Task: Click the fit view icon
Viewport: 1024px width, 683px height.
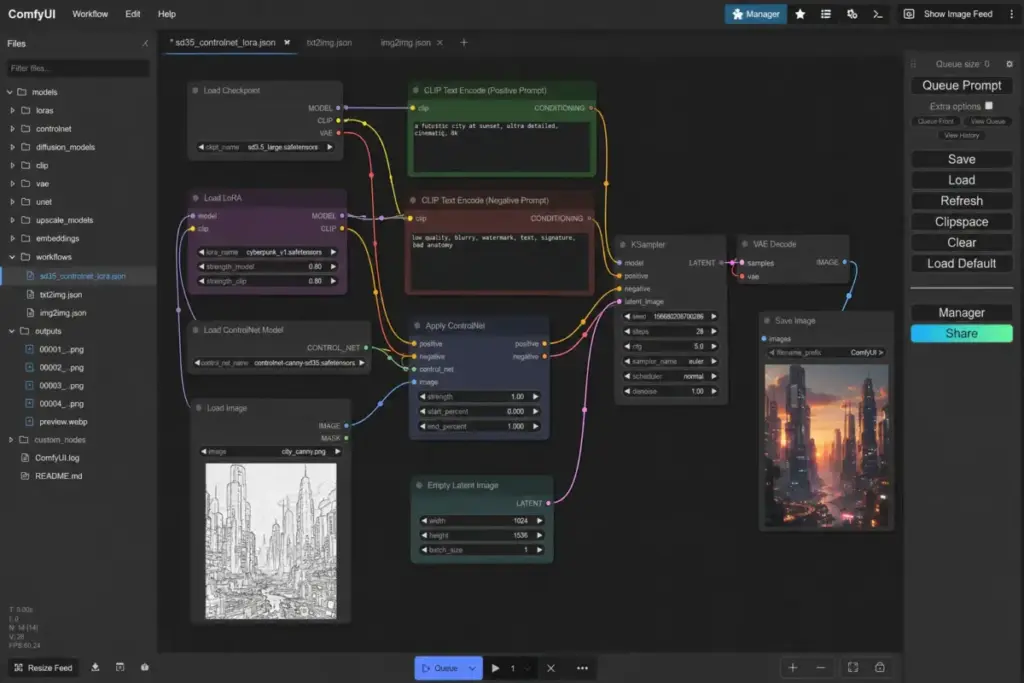Action: click(x=853, y=667)
